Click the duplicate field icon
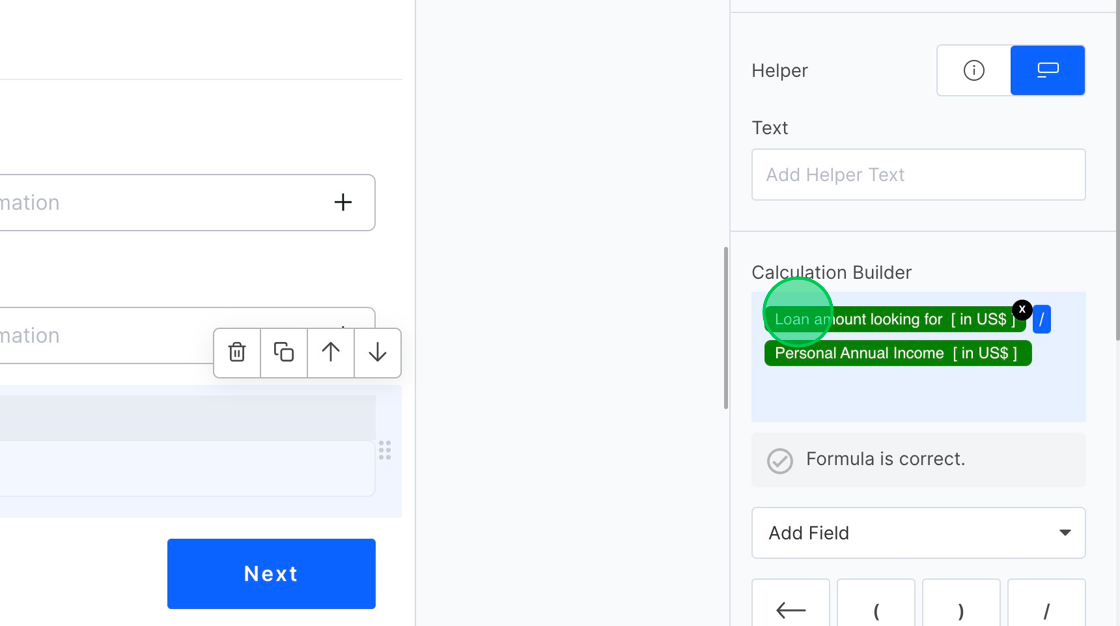This screenshot has height=626, width=1120. (284, 352)
